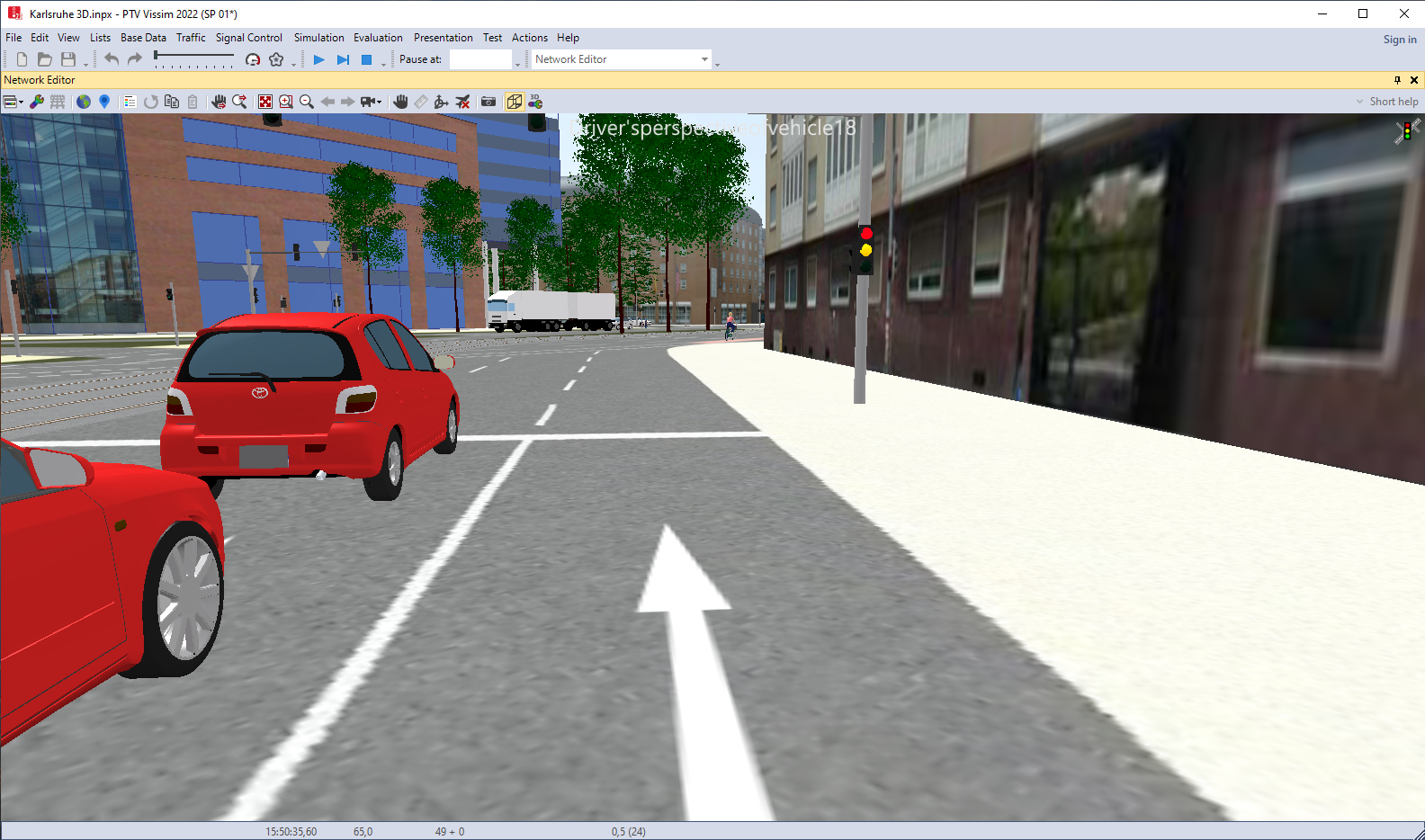1425x840 pixels.
Task: Click the show entire network icon
Action: point(265,102)
